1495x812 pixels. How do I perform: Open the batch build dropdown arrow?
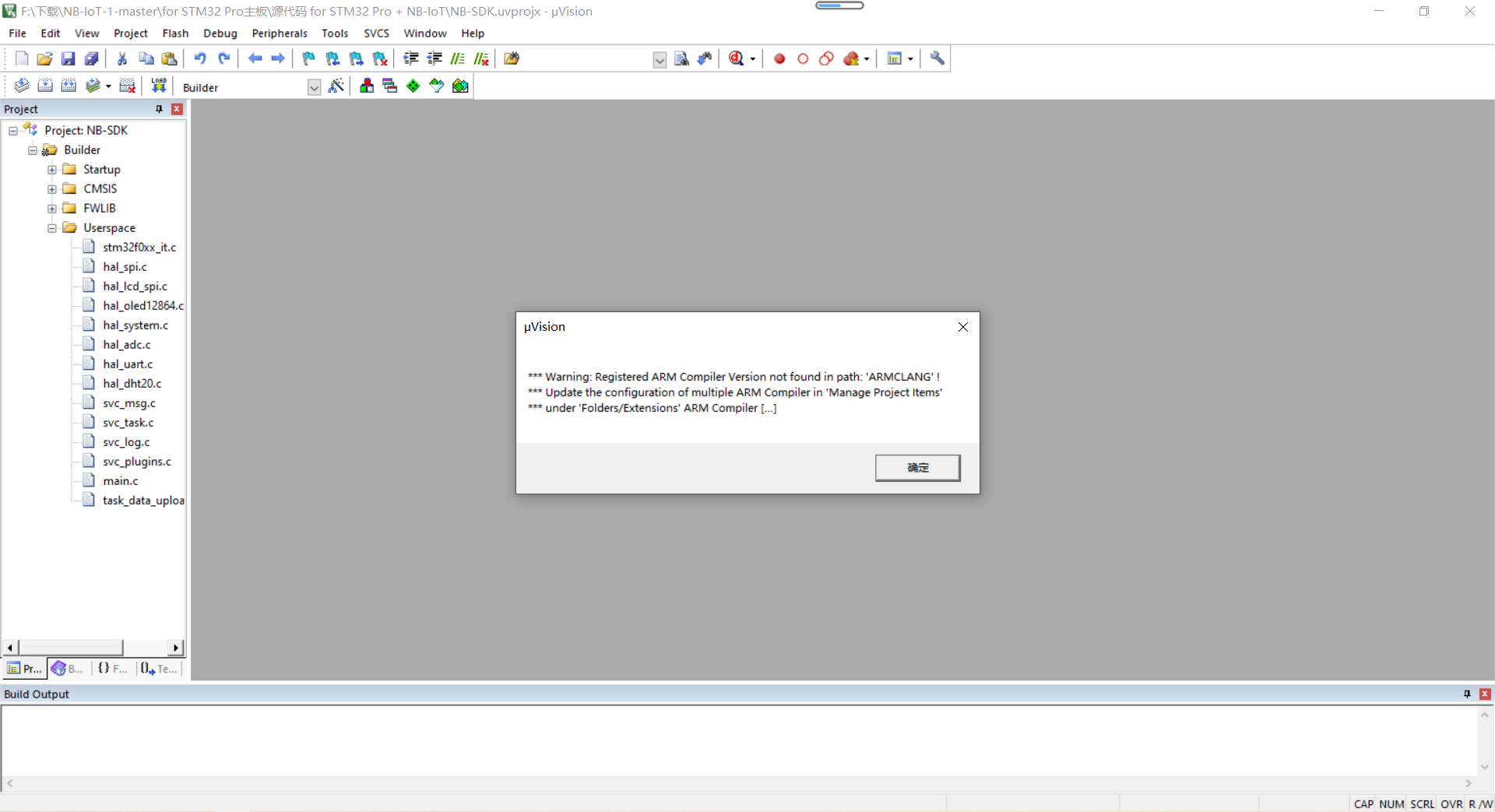pyautogui.click(x=108, y=86)
